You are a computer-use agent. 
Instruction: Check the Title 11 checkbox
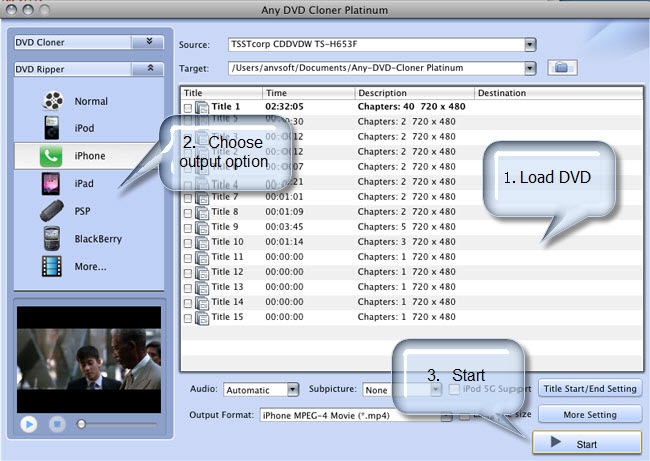(188, 258)
